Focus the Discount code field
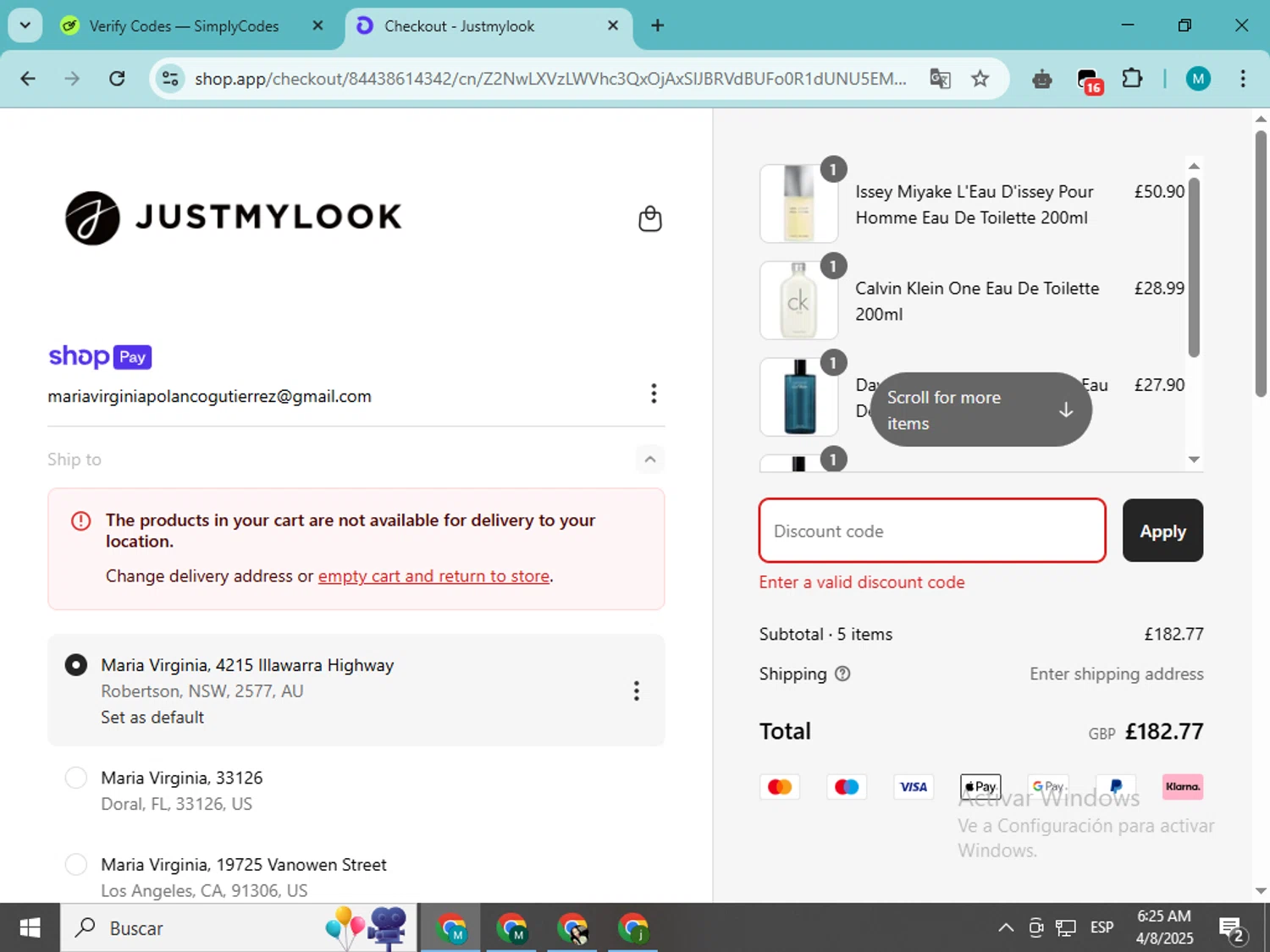 (932, 531)
